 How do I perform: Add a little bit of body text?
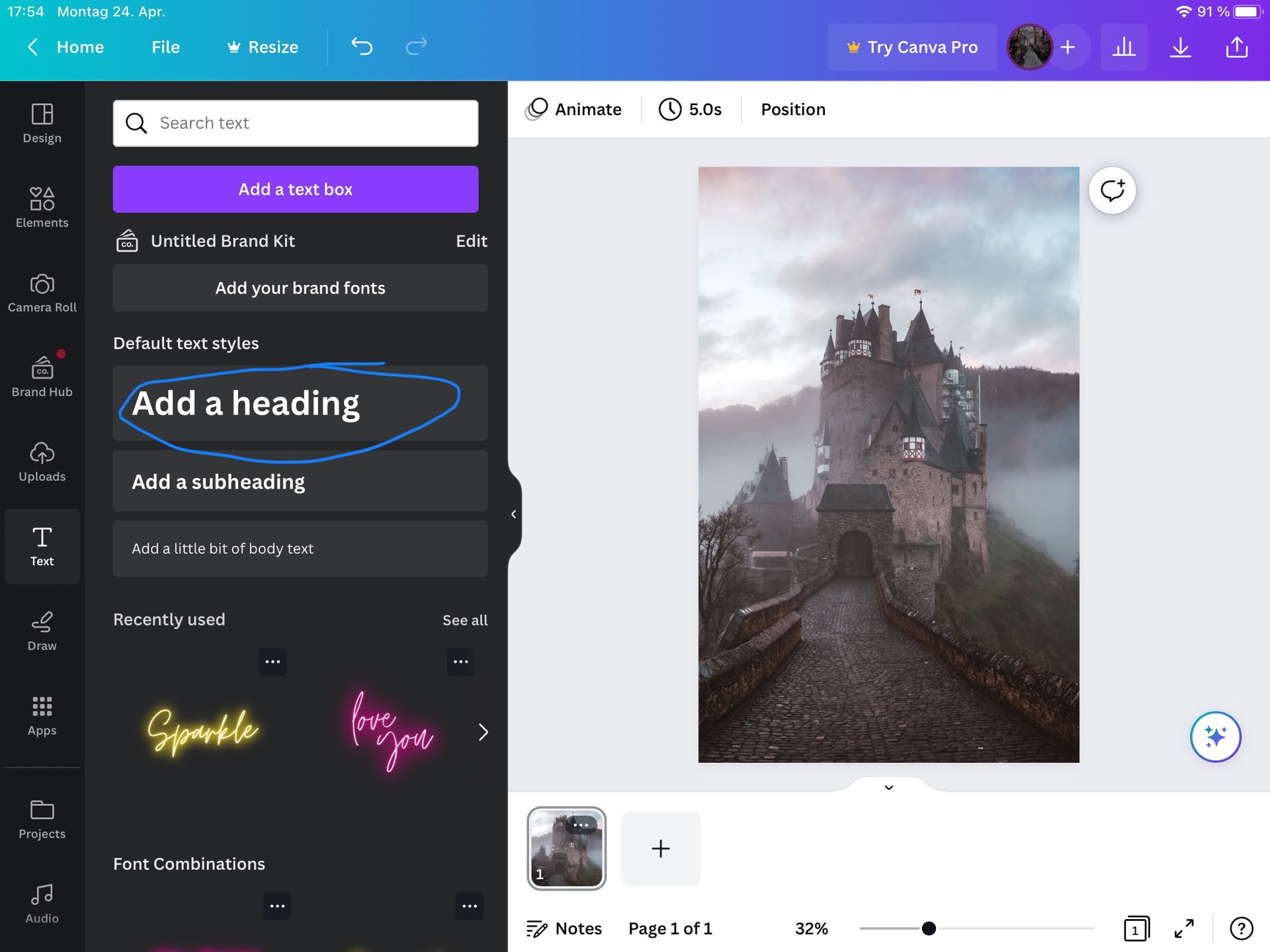point(300,549)
